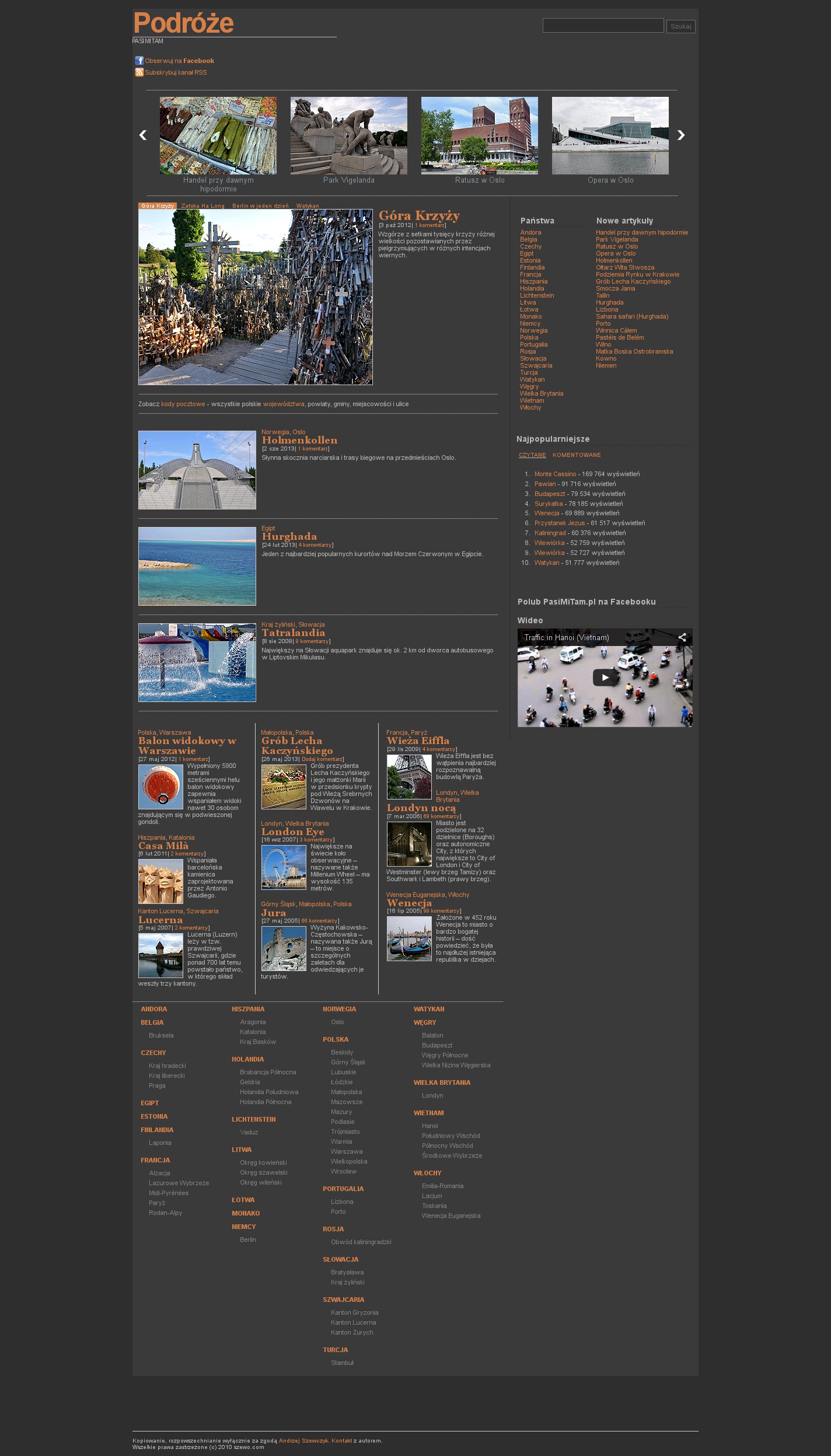Open Monte Cassino in popular list

[x=555, y=474]
